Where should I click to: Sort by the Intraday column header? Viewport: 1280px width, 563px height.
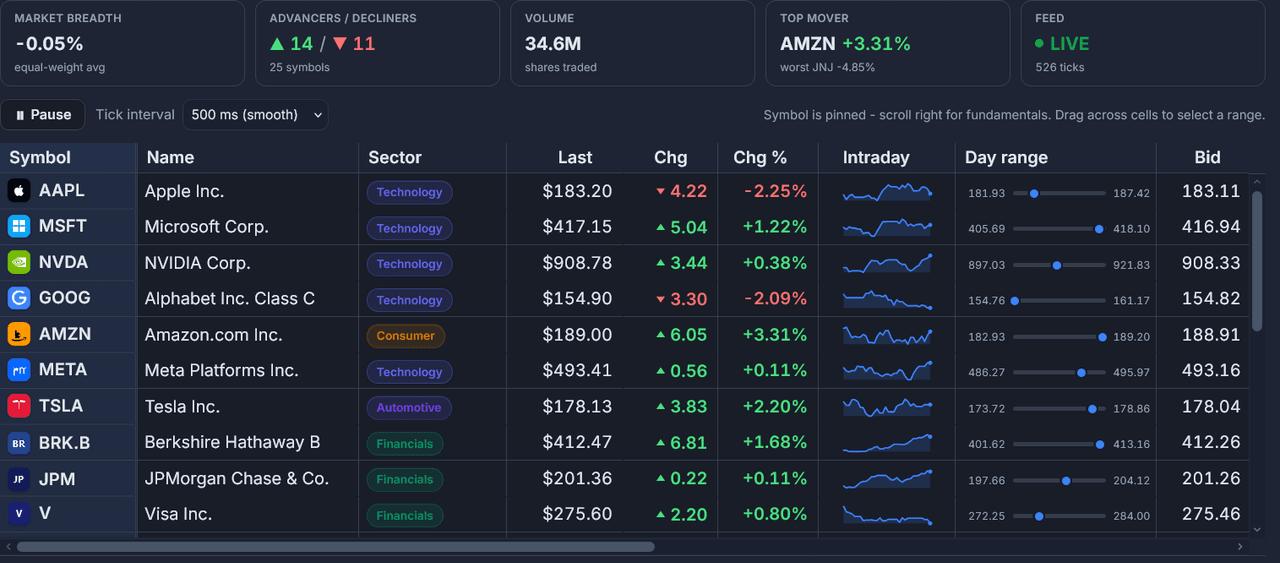point(886,157)
